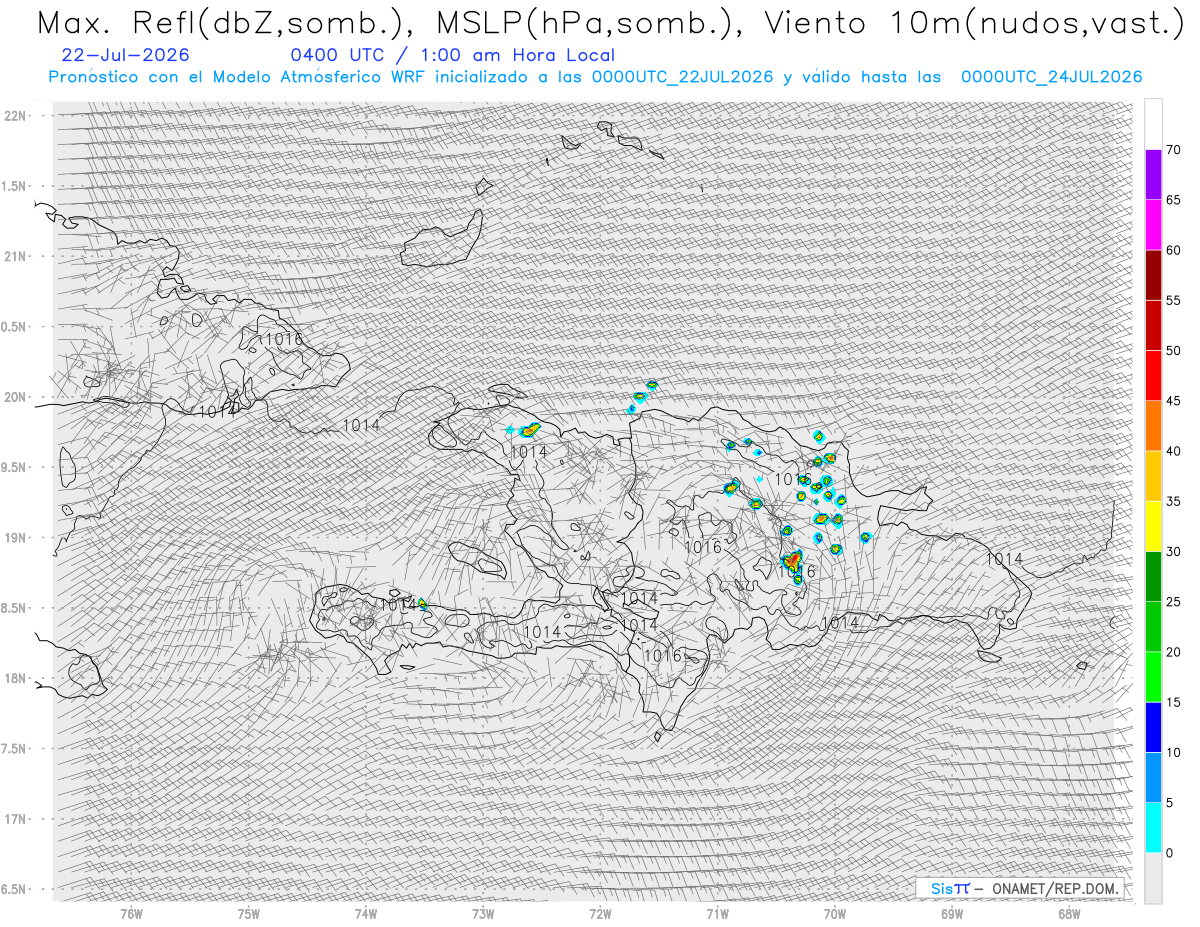The image size is (1200, 927).
Task: Click the '20N' latitude axis label
Action: pos(15,397)
